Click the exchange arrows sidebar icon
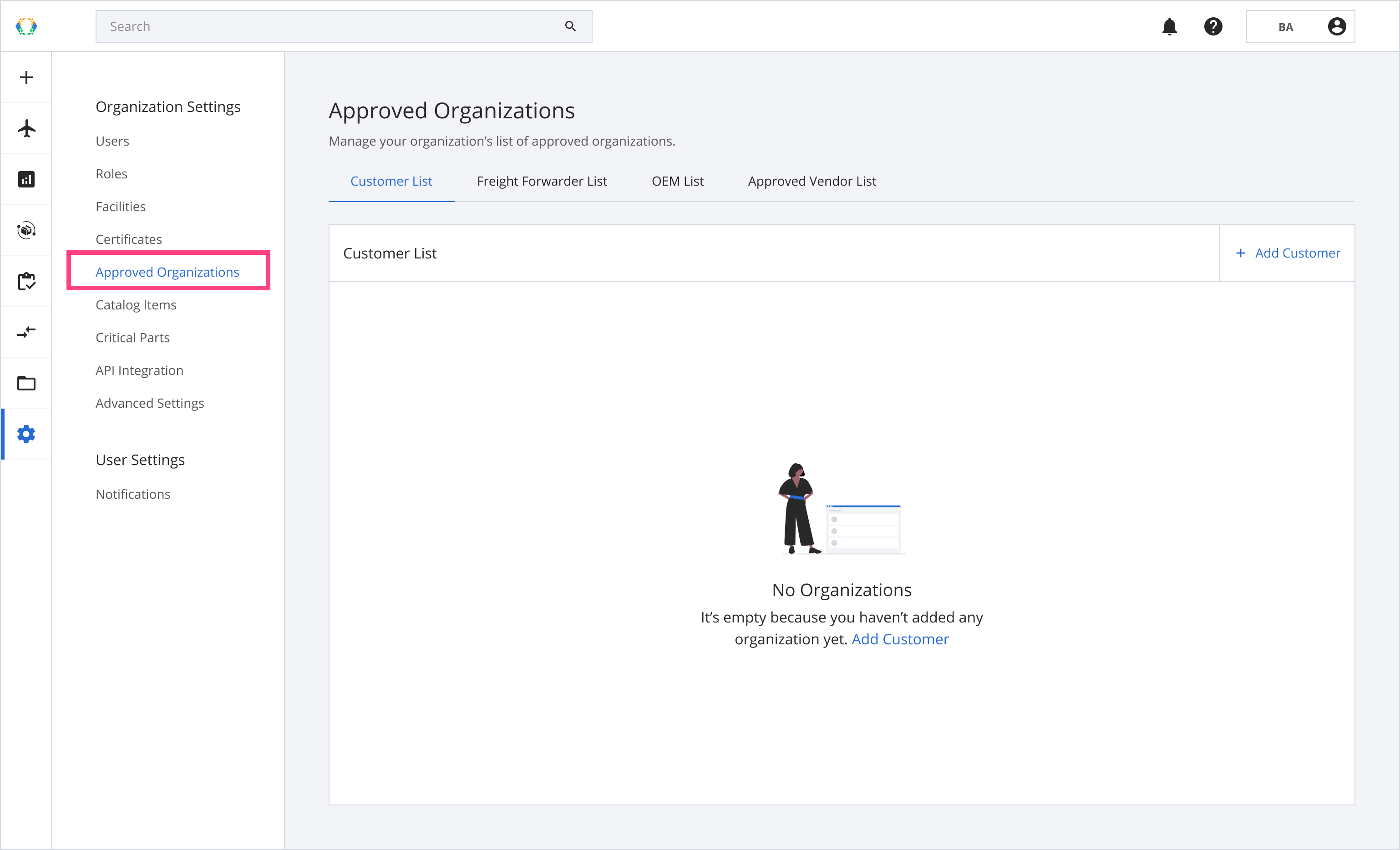1400x850 pixels. coord(26,332)
